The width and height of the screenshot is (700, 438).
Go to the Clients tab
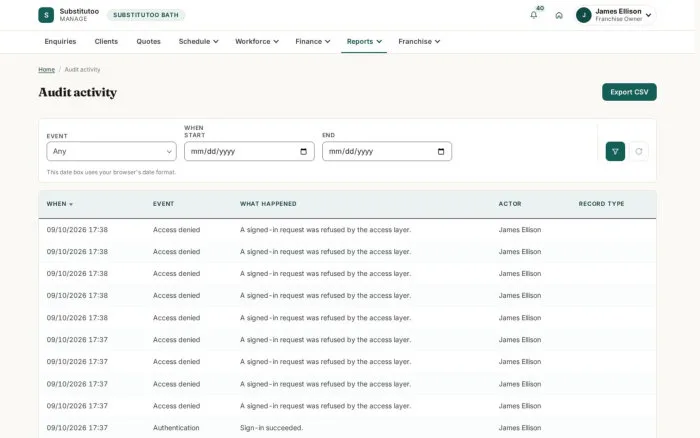106,42
